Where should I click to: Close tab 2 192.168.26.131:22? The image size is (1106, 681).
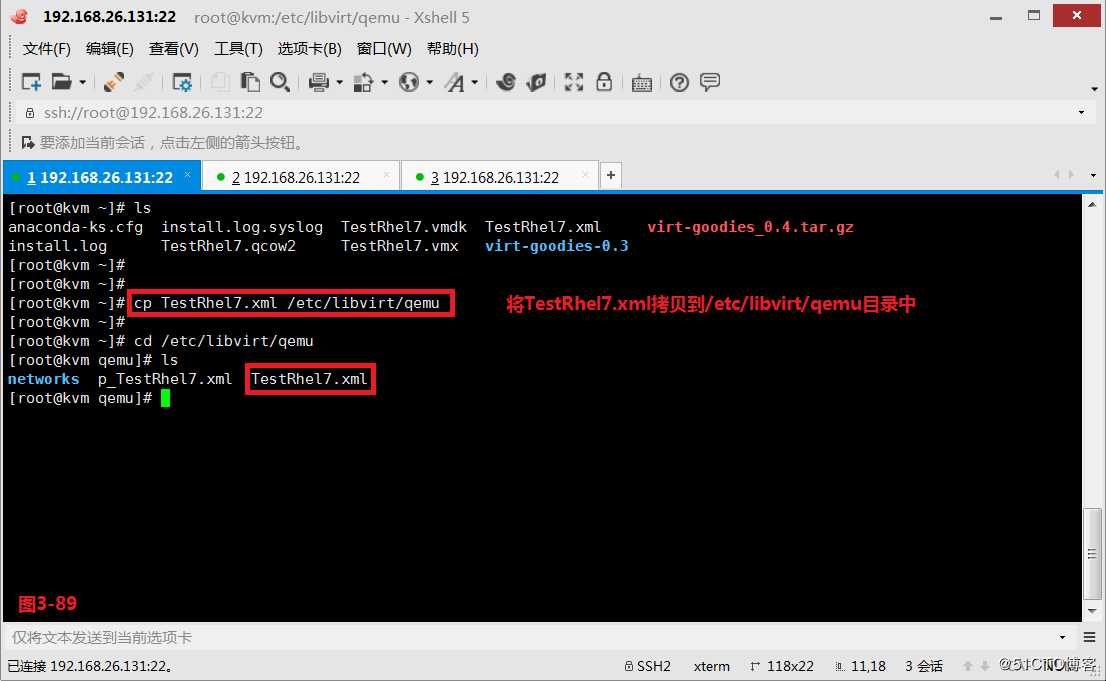click(387, 174)
